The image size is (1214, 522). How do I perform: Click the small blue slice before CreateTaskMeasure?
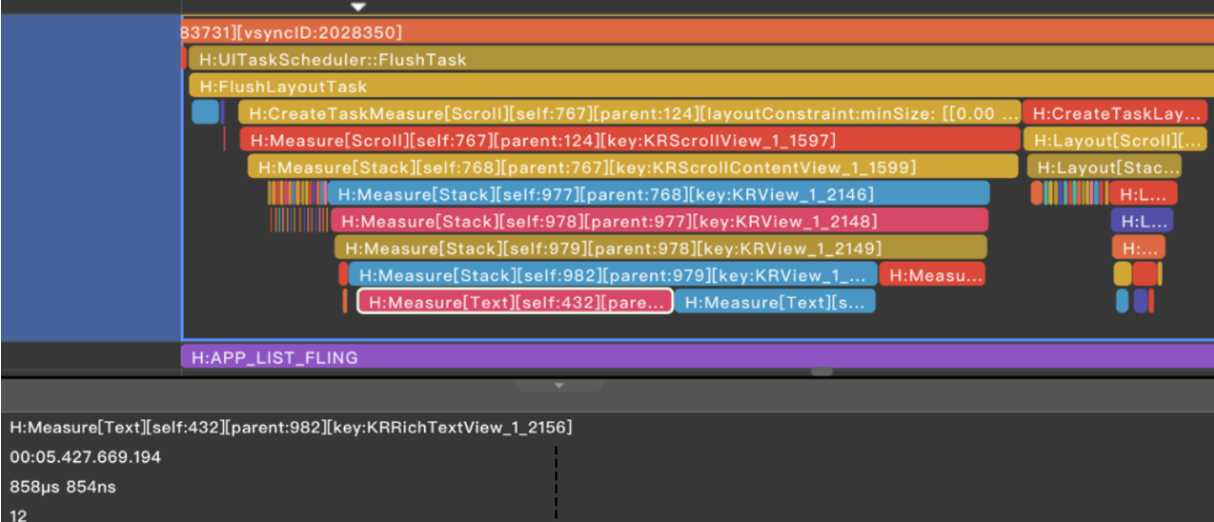coord(205,112)
